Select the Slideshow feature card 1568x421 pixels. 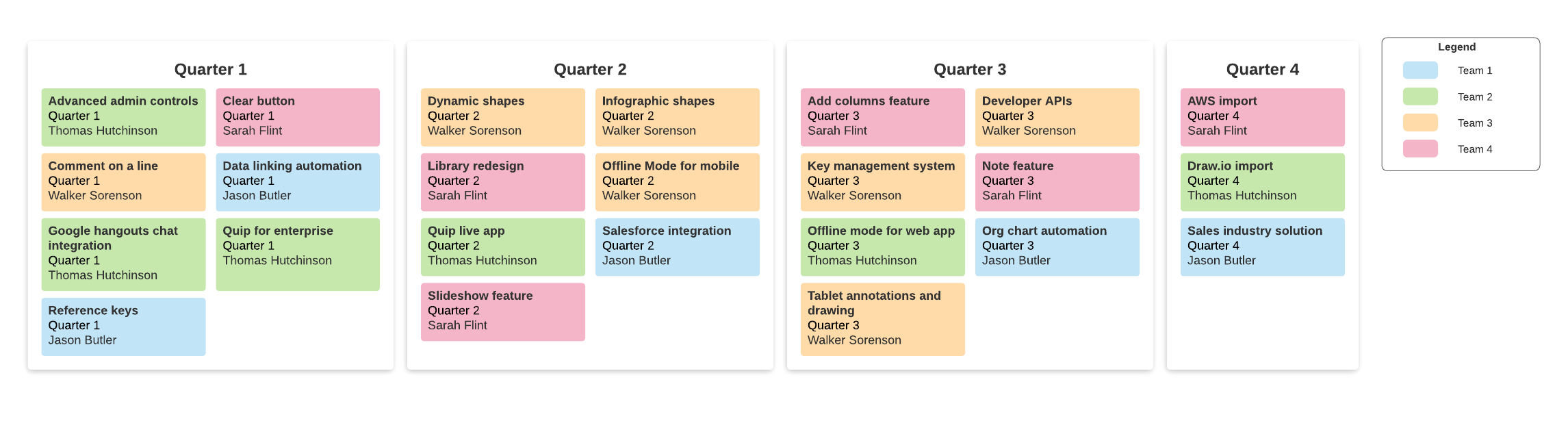tap(502, 311)
